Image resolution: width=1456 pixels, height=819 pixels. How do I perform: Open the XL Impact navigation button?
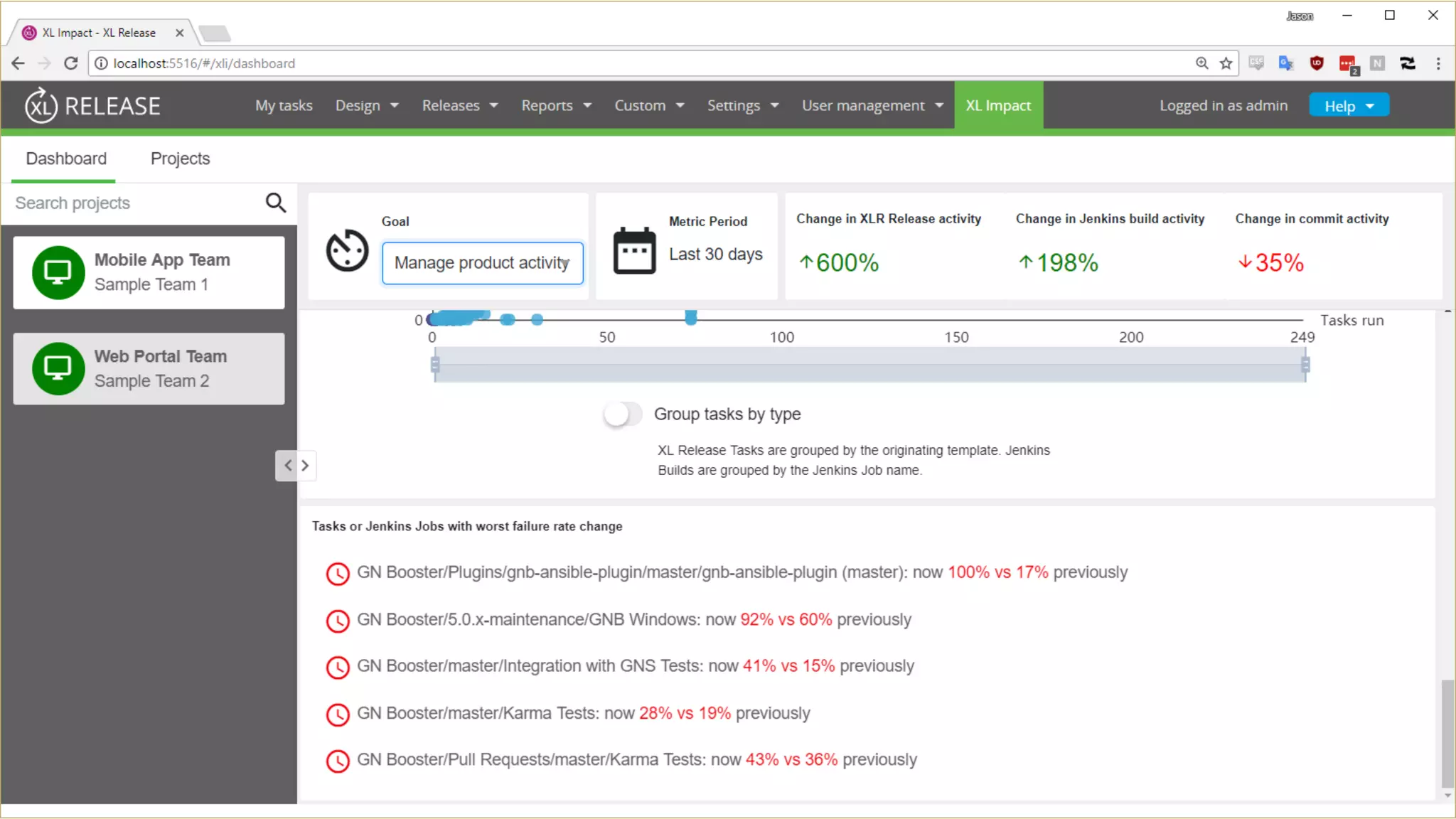998,105
